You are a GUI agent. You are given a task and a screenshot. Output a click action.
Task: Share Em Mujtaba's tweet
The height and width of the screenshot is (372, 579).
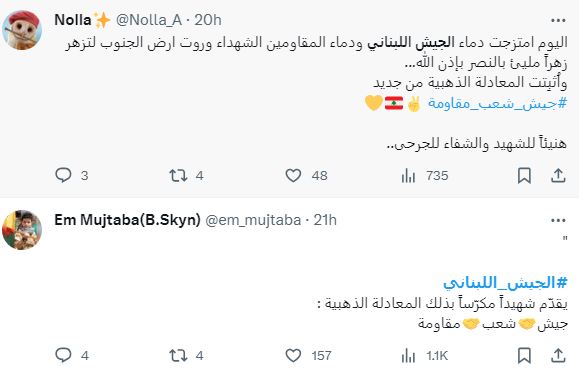click(x=558, y=355)
